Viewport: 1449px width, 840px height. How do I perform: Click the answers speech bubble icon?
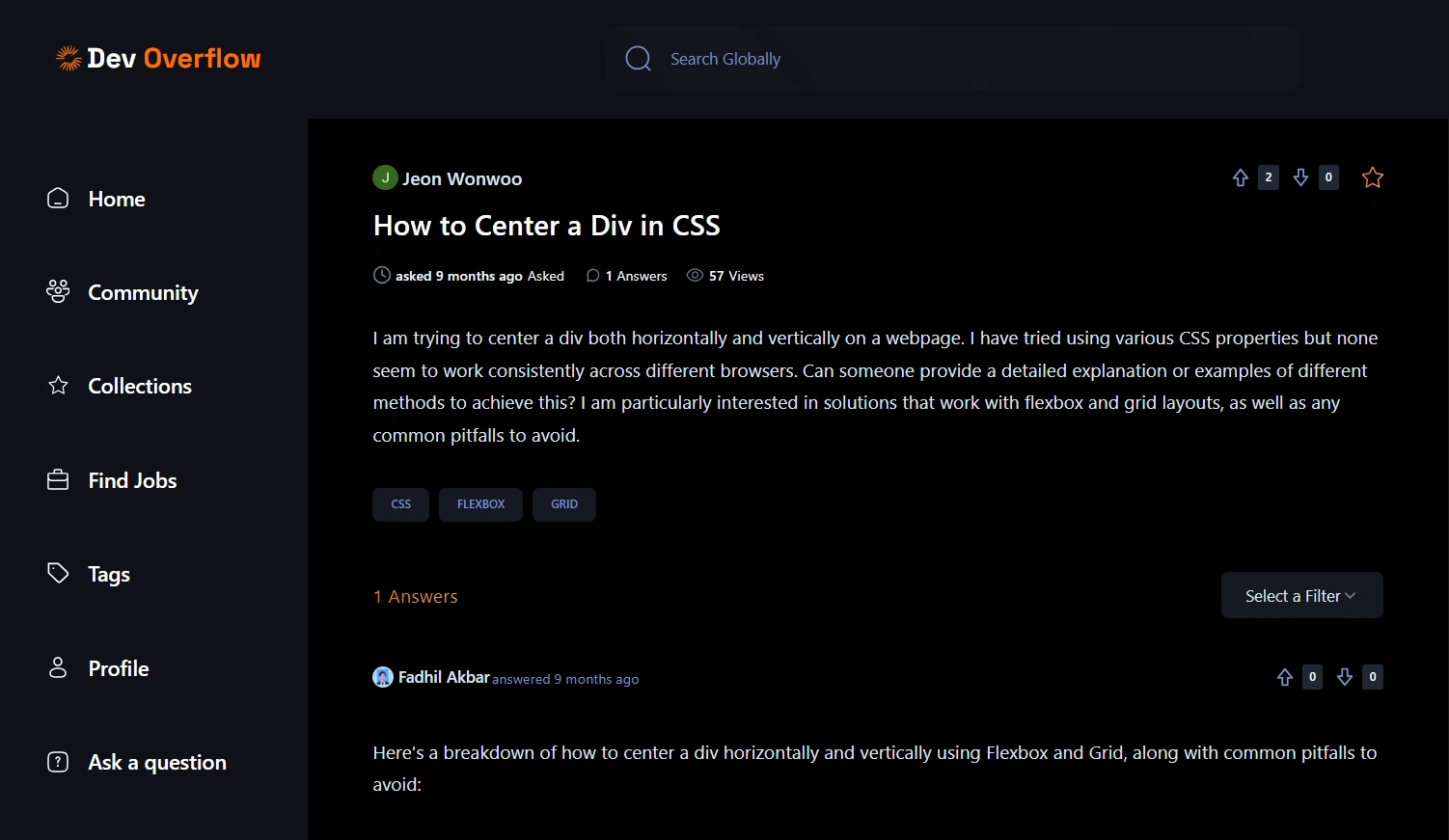(593, 276)
